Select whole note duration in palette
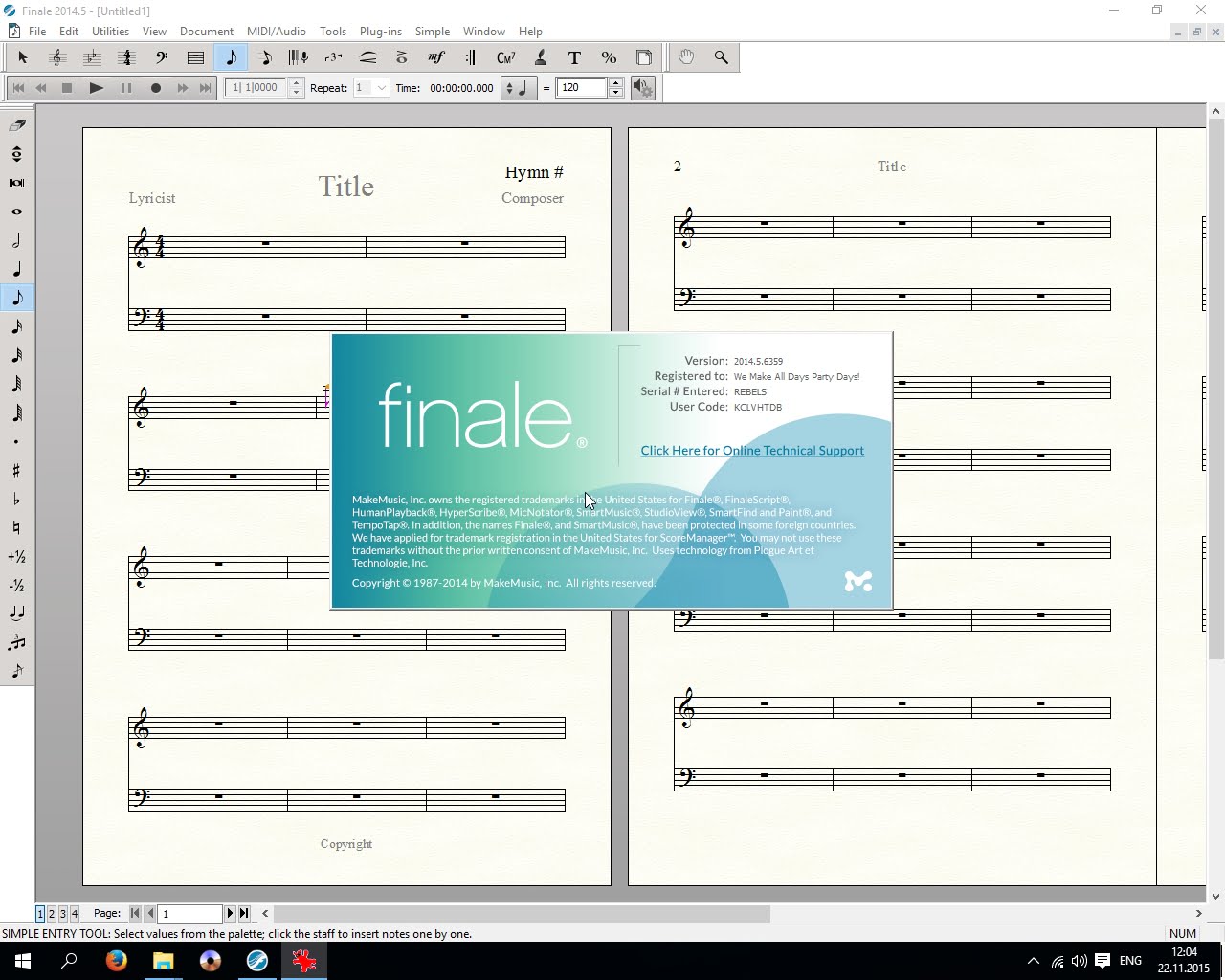This screenshot has height=980, width=1225. click(x=16, y=212)
